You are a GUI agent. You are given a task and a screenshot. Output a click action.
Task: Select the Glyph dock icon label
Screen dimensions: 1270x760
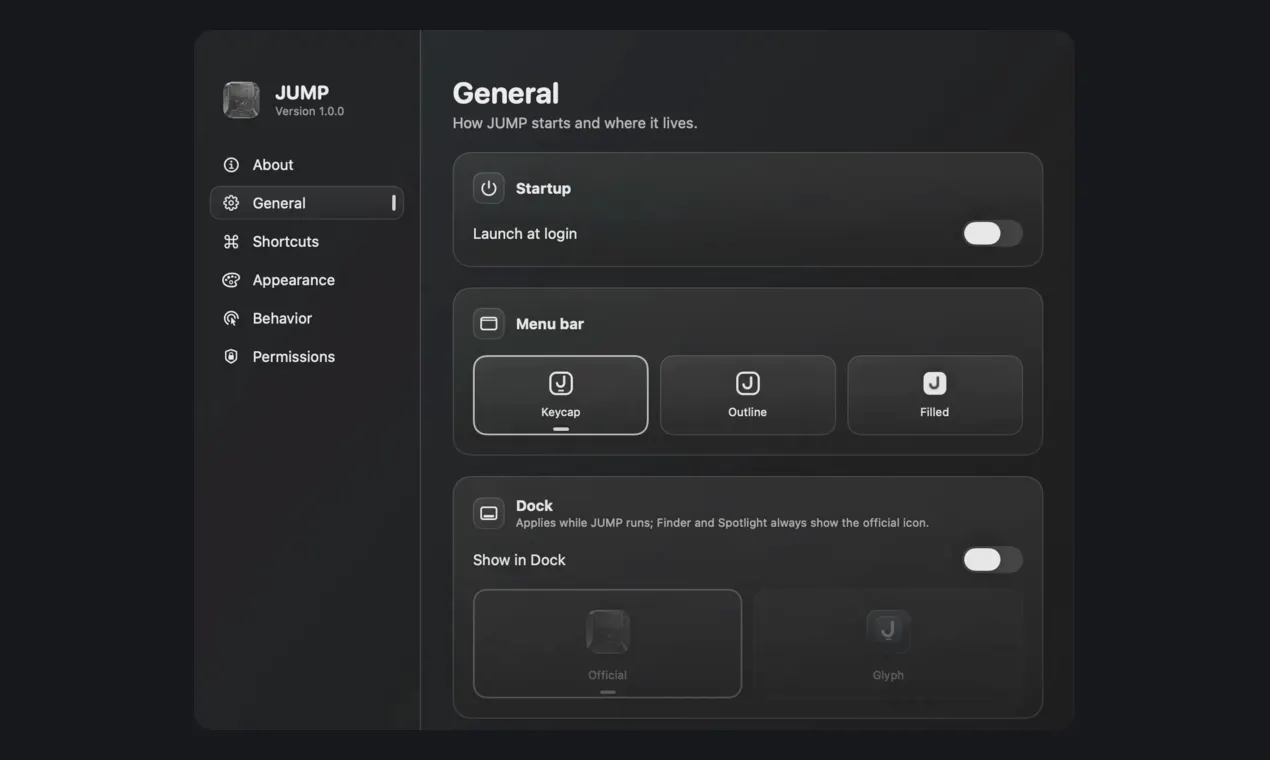888,675
